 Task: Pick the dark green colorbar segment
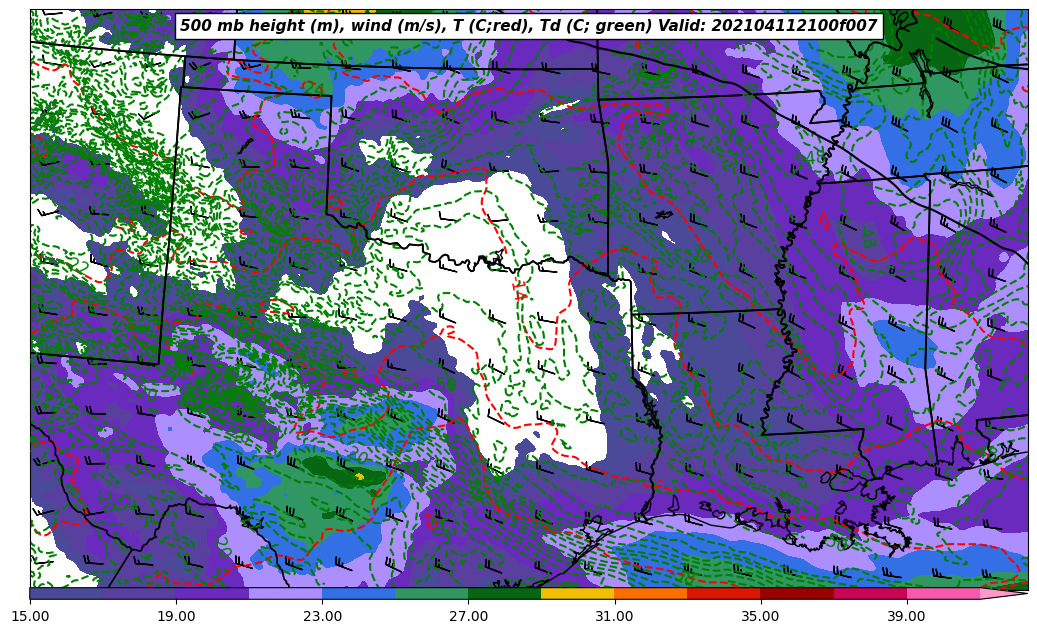tap(504, 593)
